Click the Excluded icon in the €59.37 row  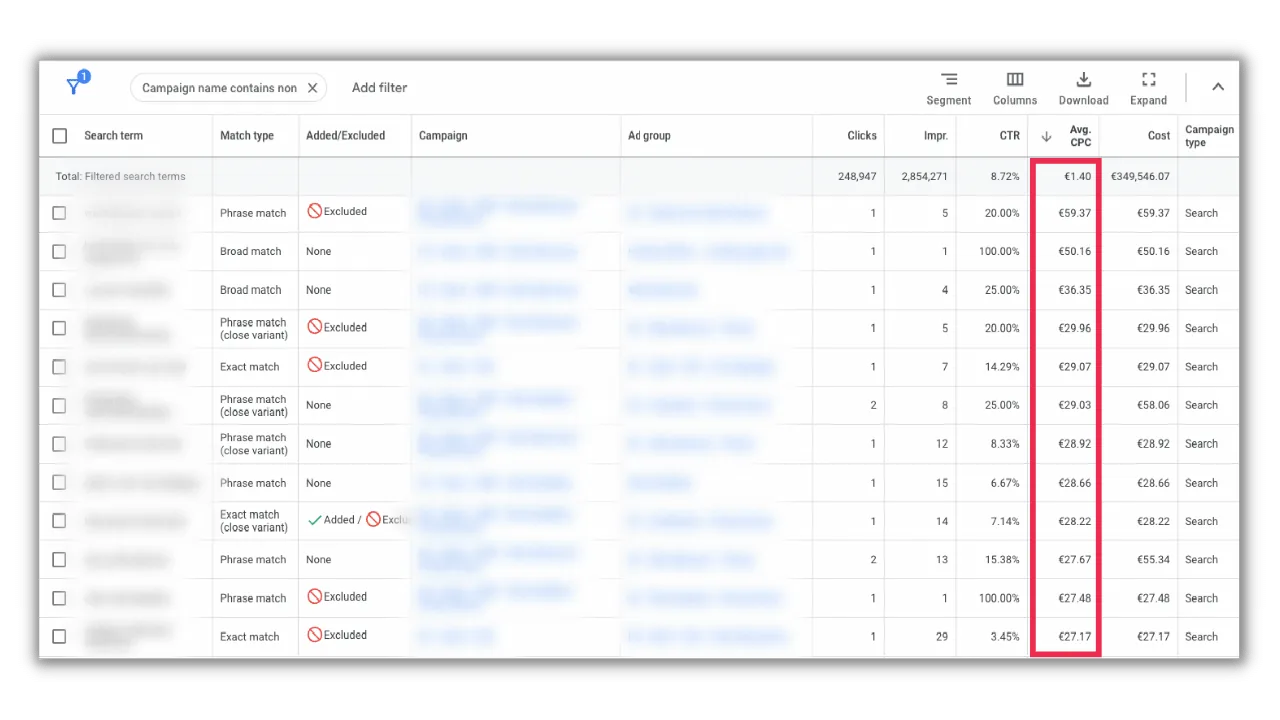click(314, 212)
